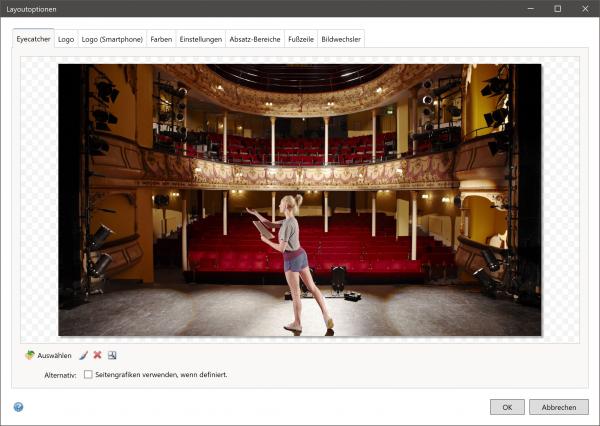Click the theater eyecatcher preview image

tap(300, 200)
